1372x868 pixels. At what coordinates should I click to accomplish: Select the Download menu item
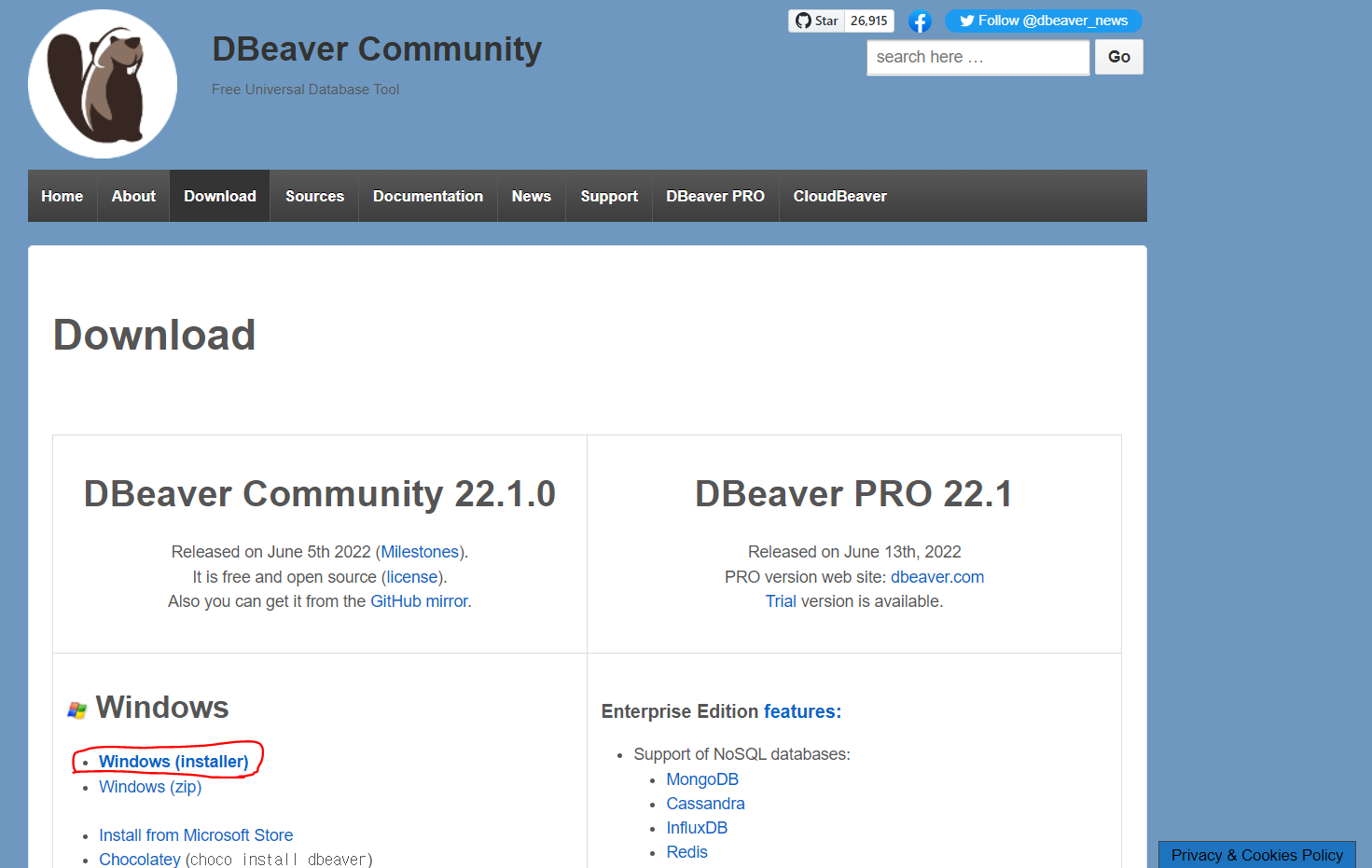pyautogui.click(x=220, y=196)
